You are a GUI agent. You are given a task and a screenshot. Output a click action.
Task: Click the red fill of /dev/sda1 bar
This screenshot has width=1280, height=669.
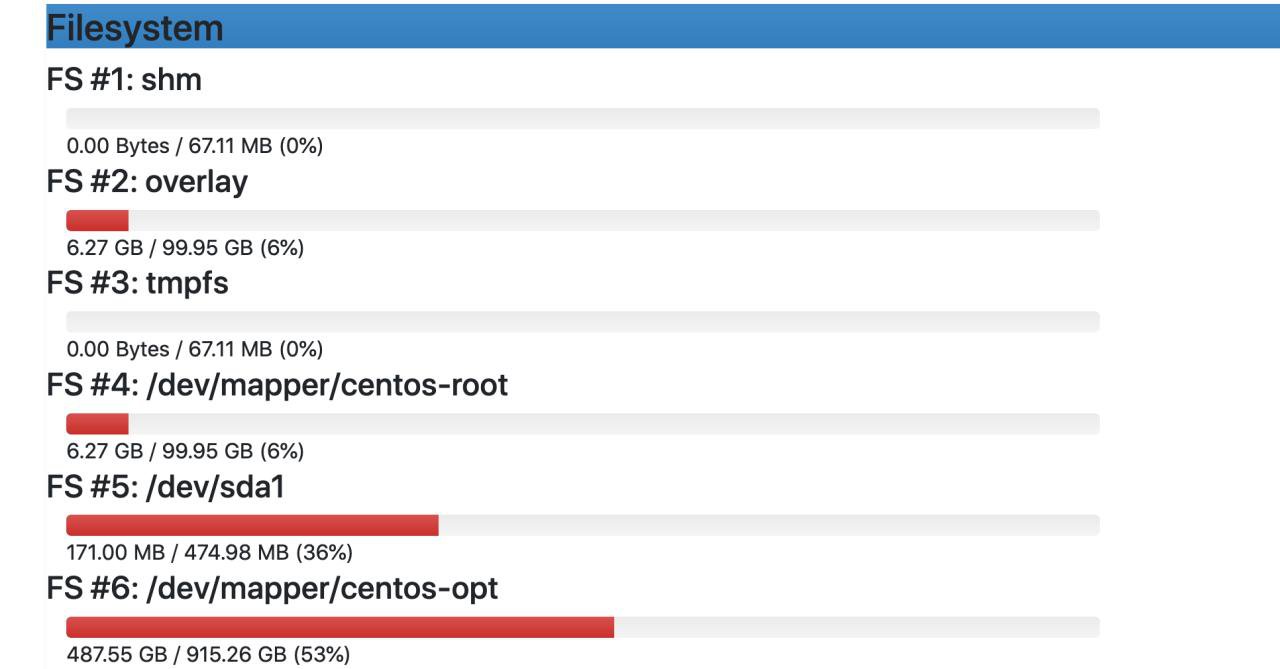point(252,525)
